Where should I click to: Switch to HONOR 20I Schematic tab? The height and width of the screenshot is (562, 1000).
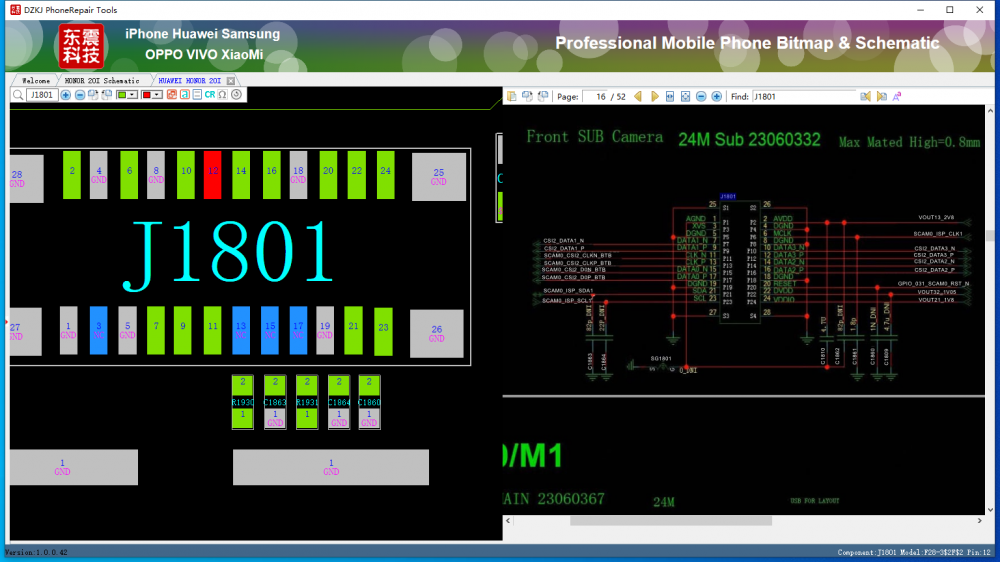[x=102, y=80]
